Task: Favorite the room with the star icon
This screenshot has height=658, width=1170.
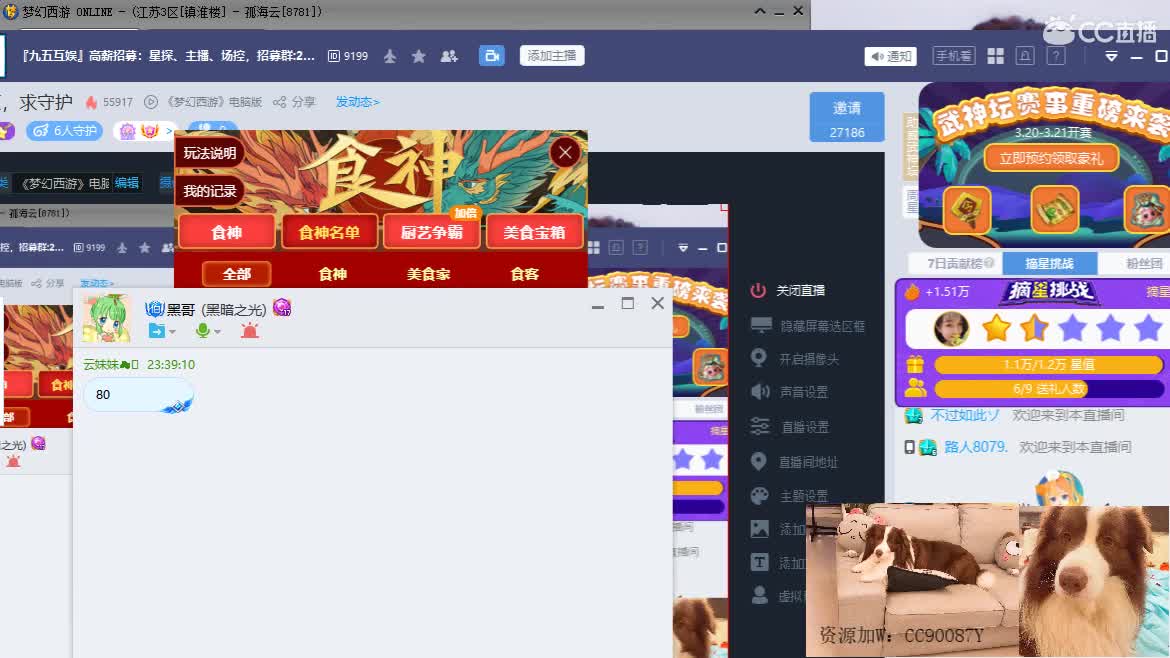Action: (x=419, y=56)
